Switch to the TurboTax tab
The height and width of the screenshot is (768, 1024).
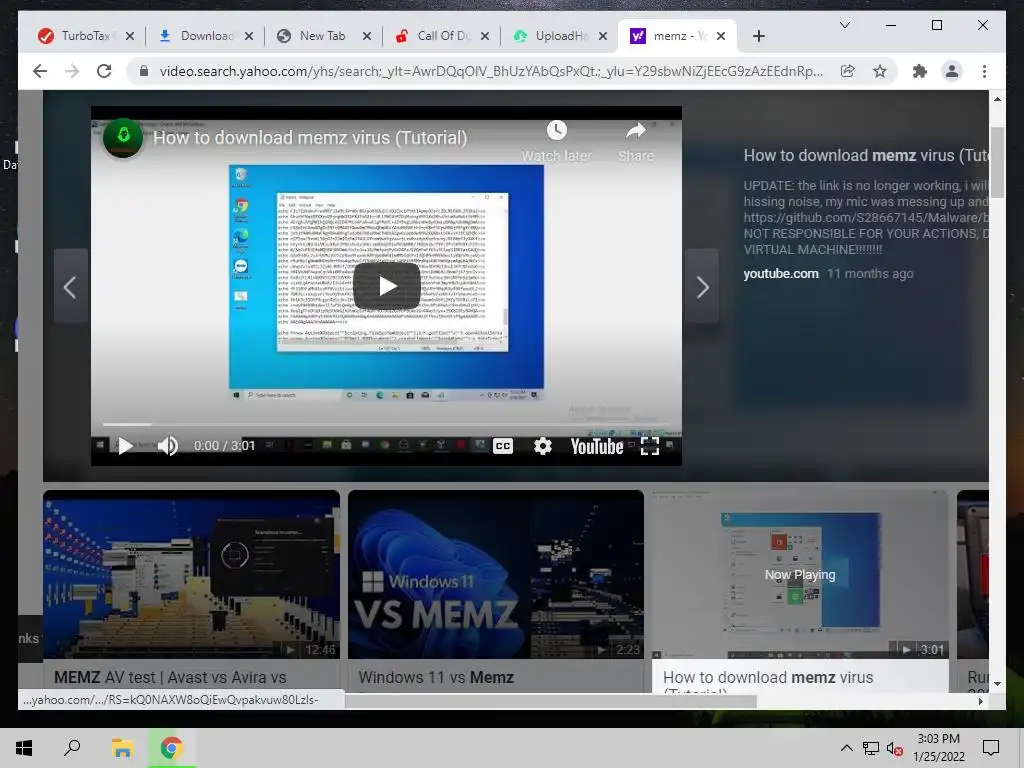point(85,36)
